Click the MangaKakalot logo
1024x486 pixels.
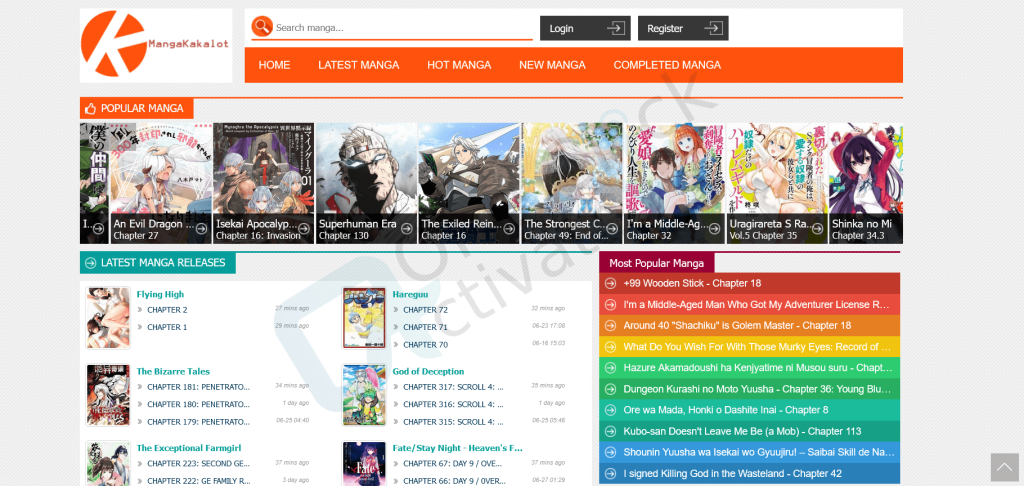pyautogui.click(x=155, y=45)
